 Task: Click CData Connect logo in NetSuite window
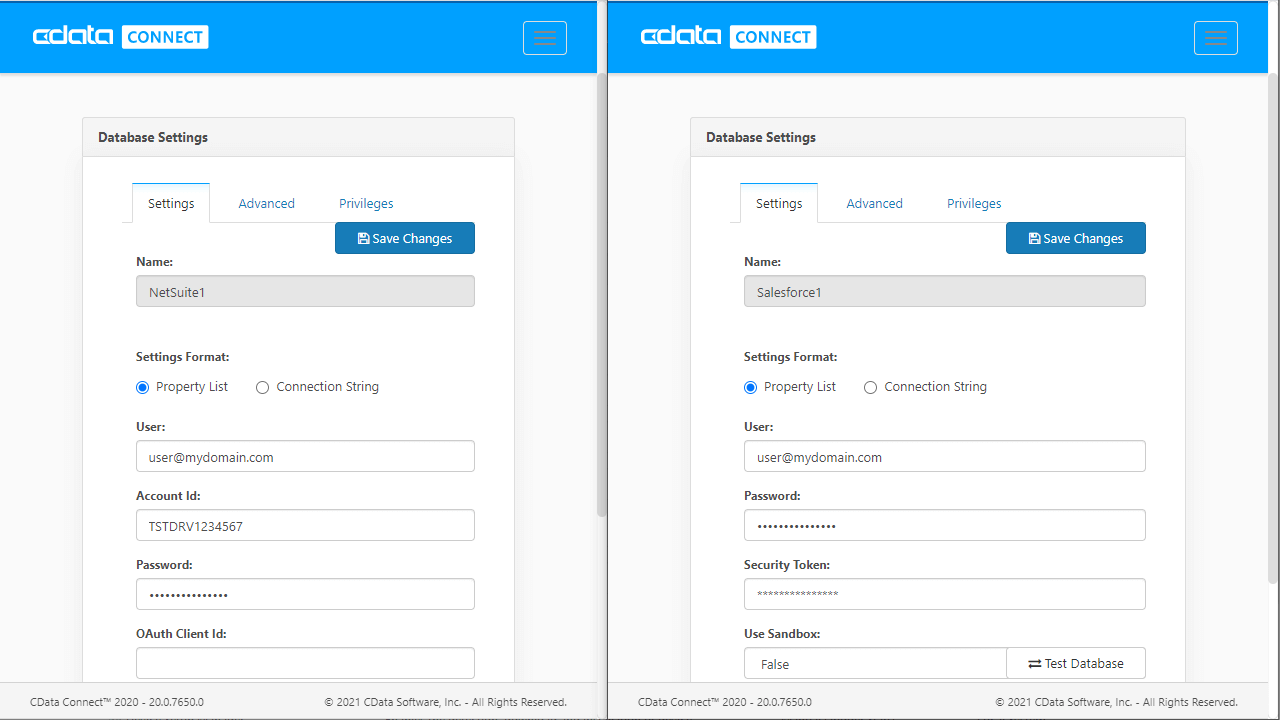coord(121,37)
